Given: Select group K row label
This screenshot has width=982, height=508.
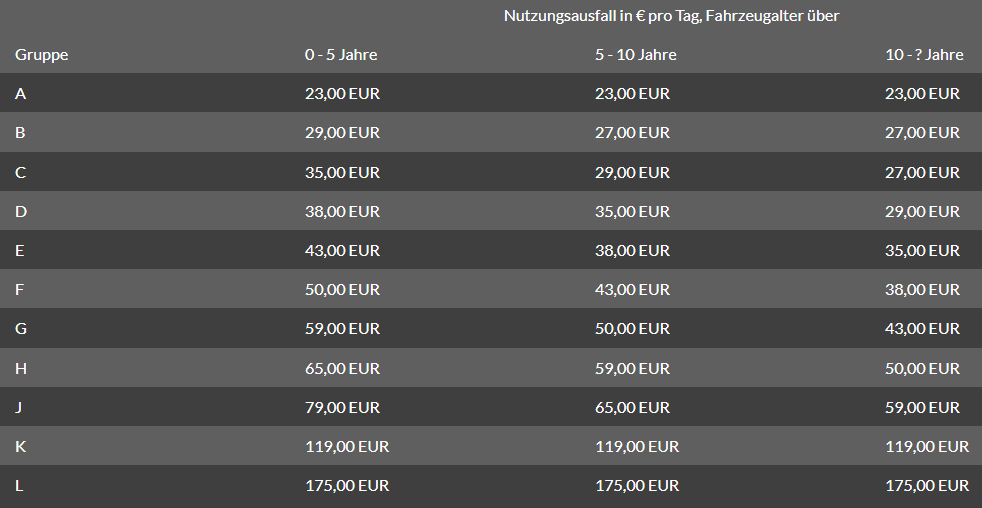Looking at the screenshot, I should 20,446.
